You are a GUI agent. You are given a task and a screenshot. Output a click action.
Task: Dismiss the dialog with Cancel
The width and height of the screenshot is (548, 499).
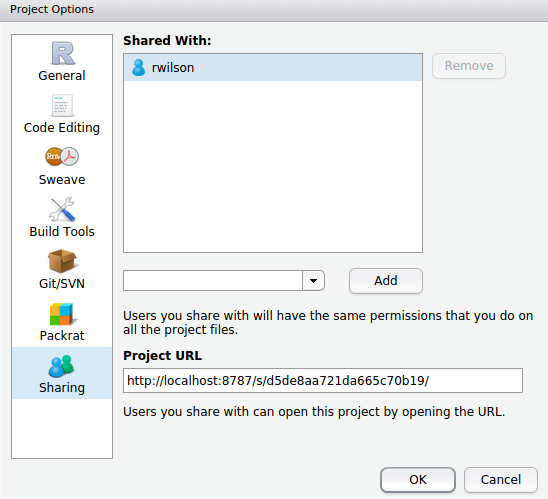[x=501, y=479]
